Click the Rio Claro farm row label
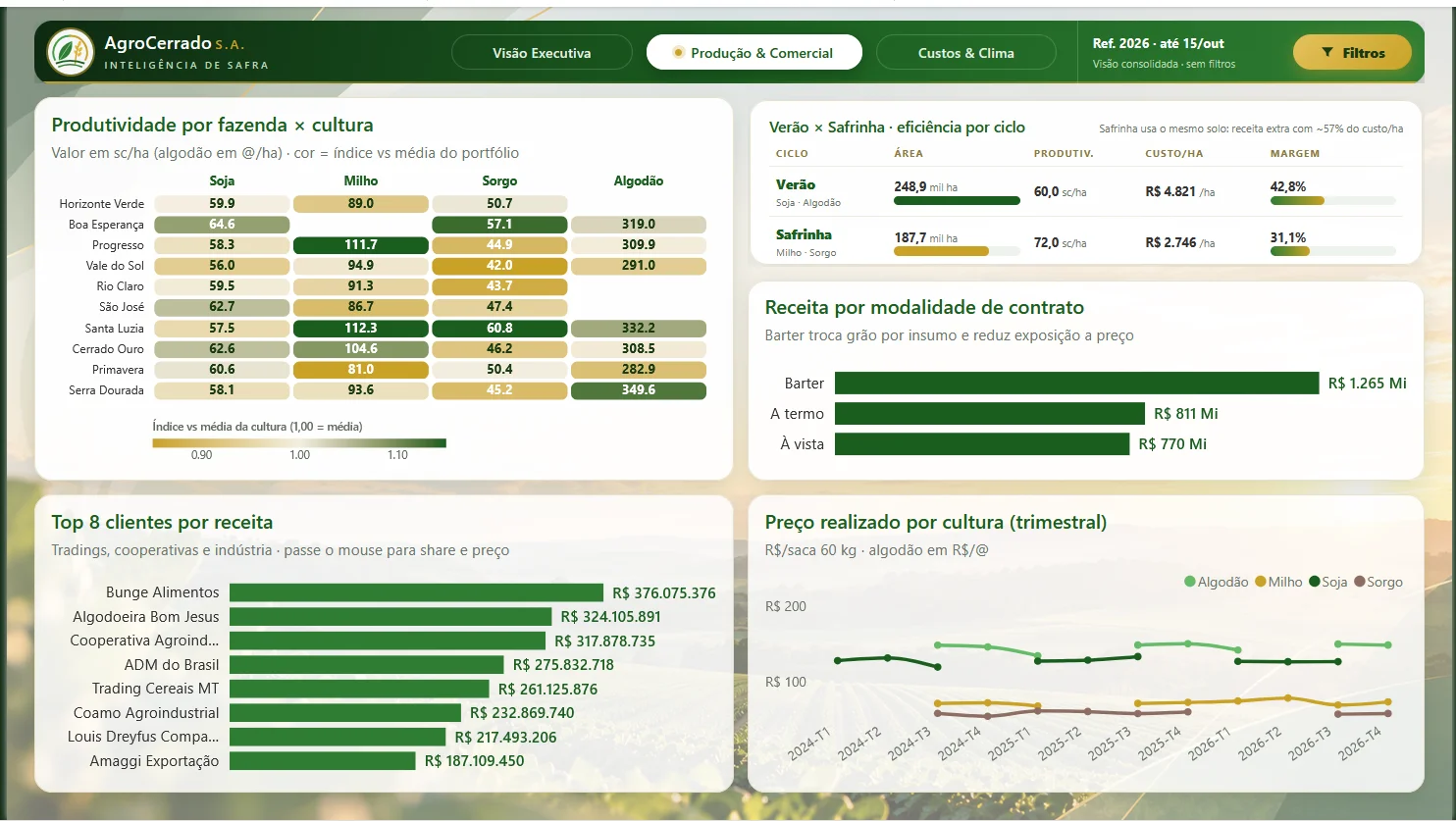Screen dimensions: 1456x821 pyautogui.click(x=120, y=286)
